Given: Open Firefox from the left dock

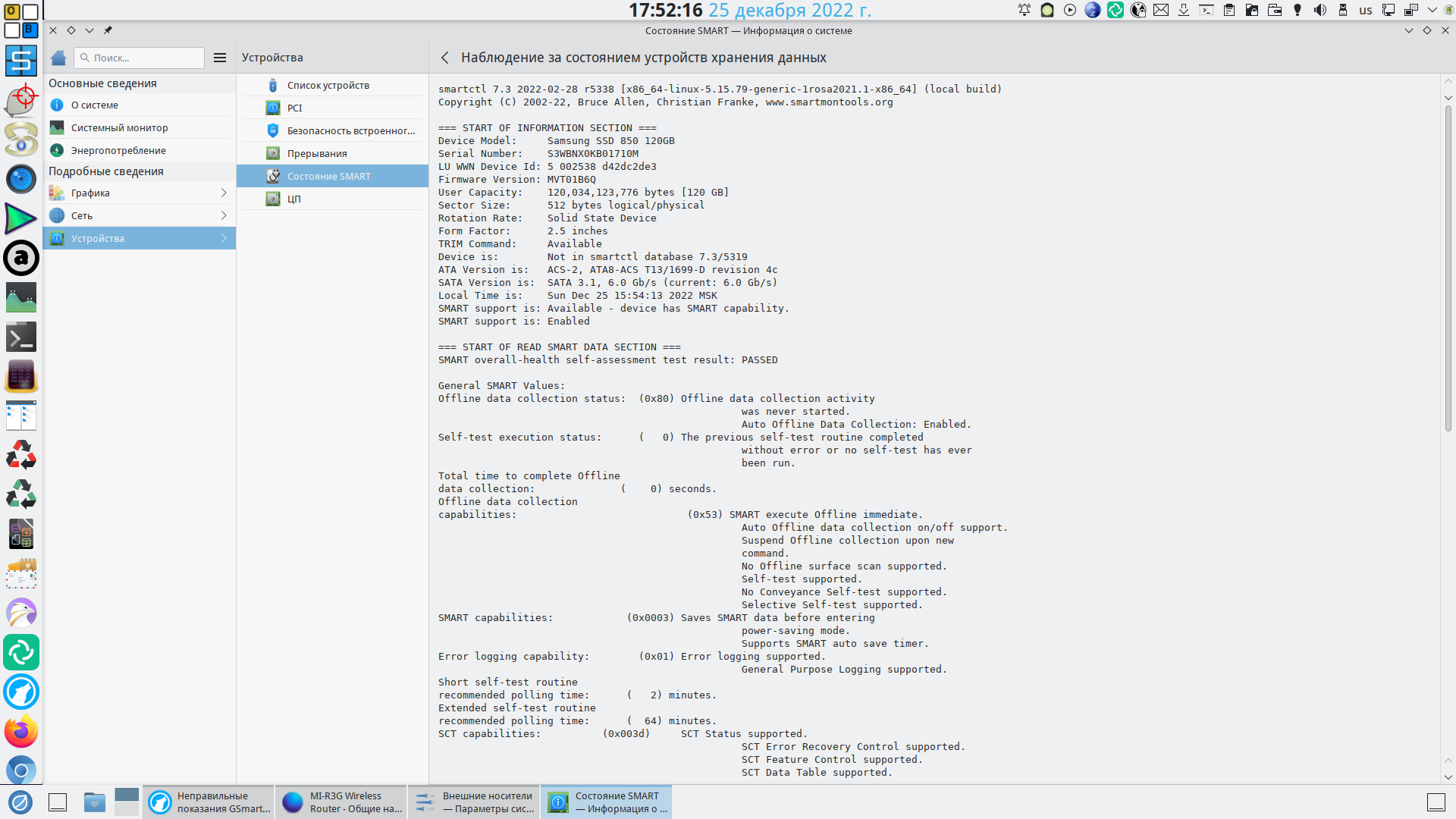Looking at the screenshot, I should [20, 732].
